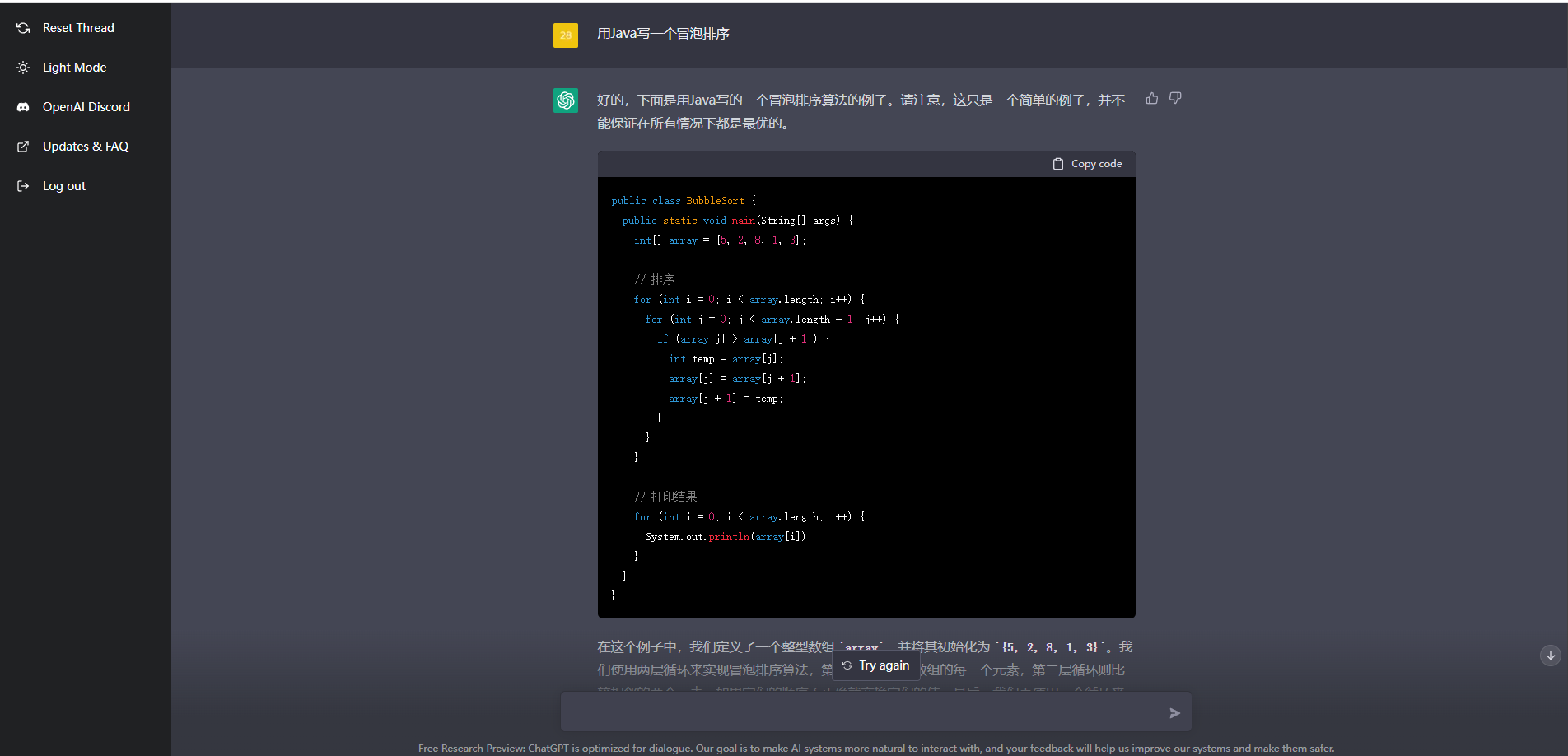Click the 'array[j] = array[j + 1];' code line
Screen dimensions: 1568x756
737,379
